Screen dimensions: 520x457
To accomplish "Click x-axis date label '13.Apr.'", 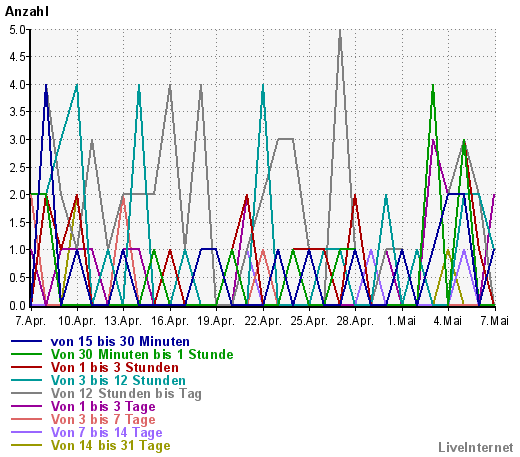I will tap(123, 321).
